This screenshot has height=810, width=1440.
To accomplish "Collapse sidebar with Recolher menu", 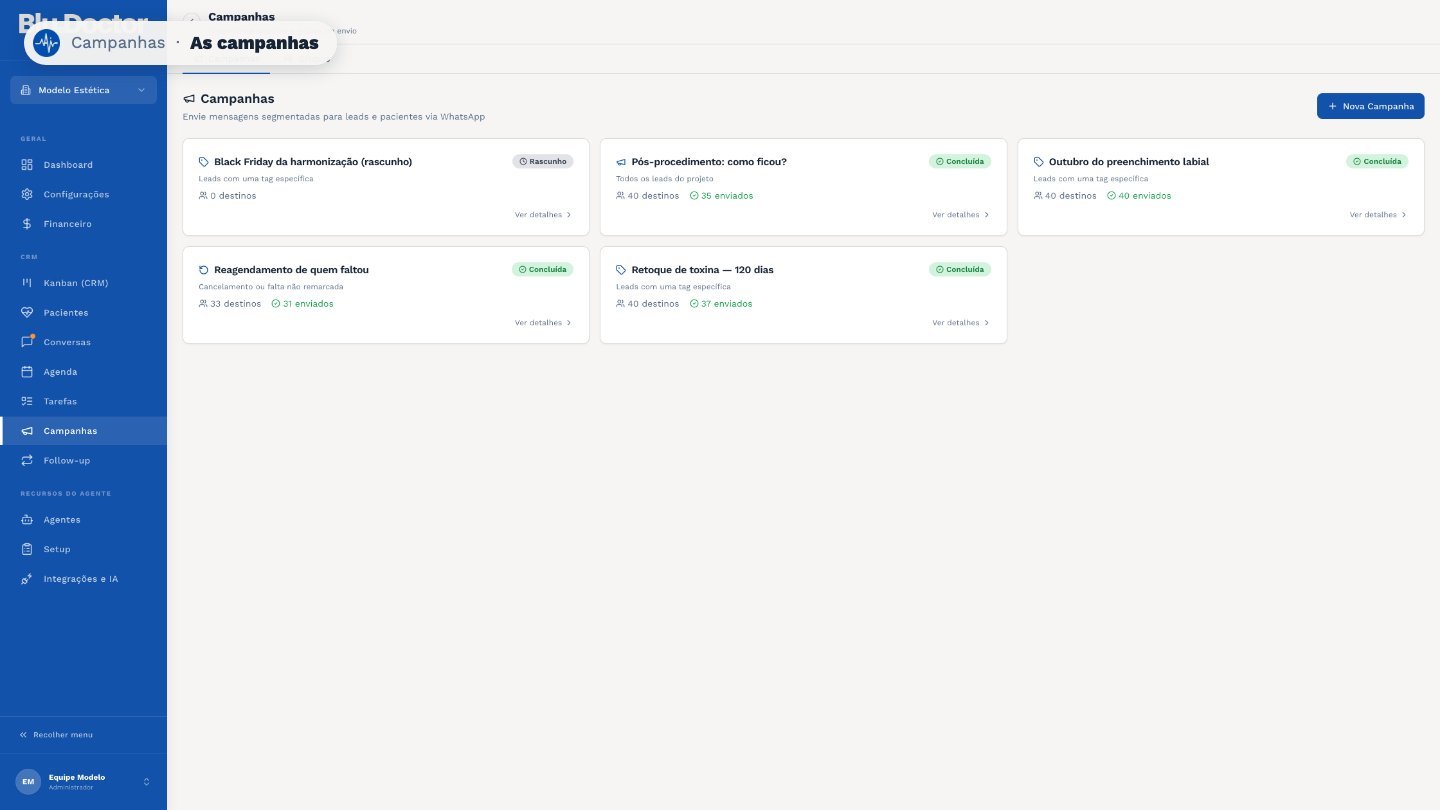I will coord(57,735).
